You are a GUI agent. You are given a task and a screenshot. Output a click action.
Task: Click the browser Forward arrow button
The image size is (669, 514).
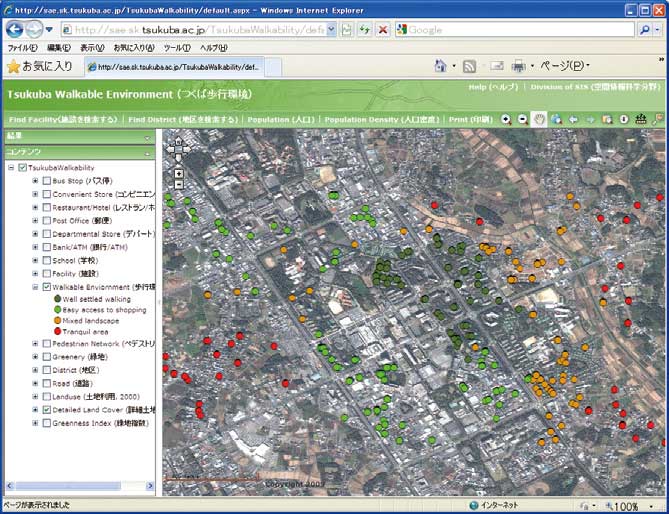pos(34,29)
